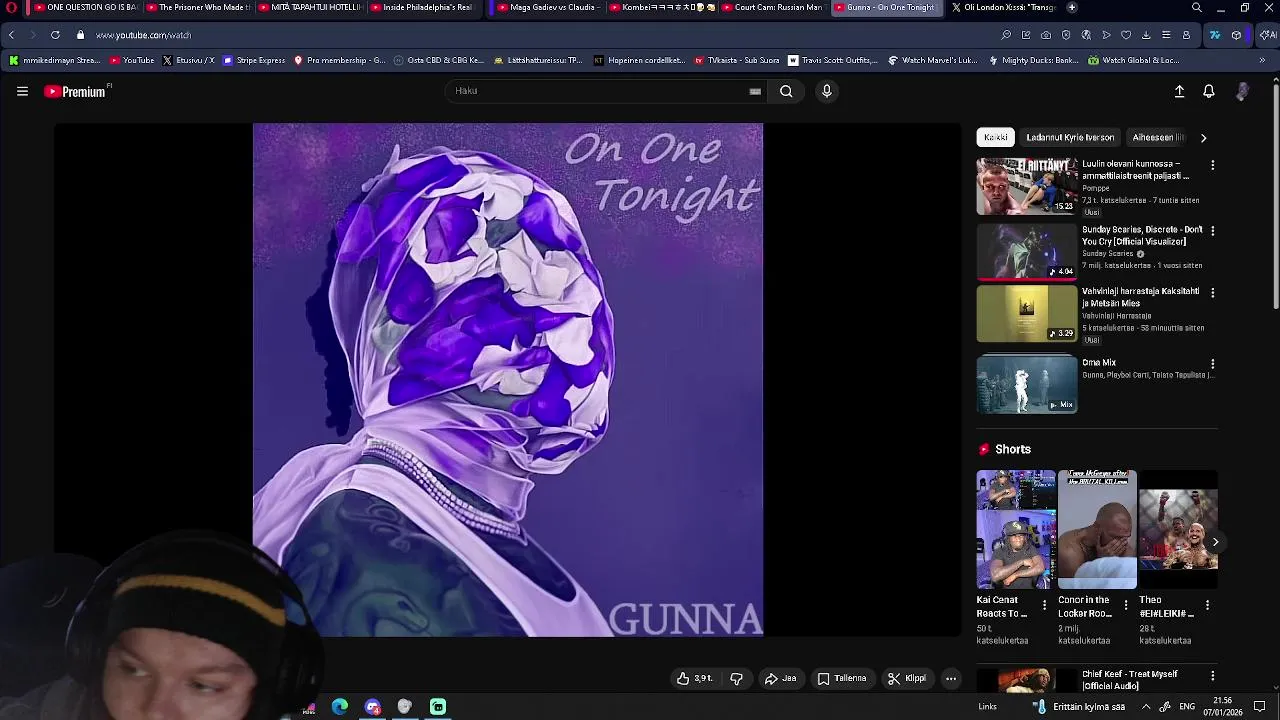Open the player icon in the address bar
This screenshot has height=720, width=1280.
1106,35
